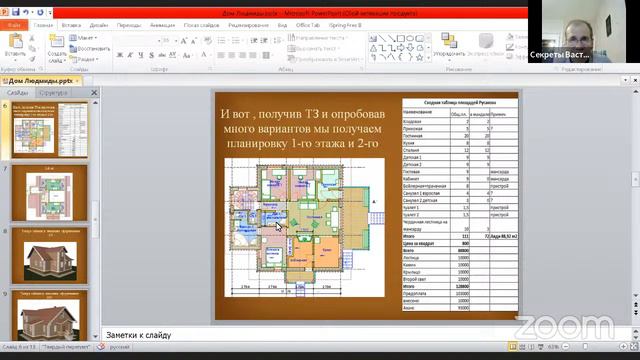The width and height of the screenshot is (640, 360).
Task: Apply a bulleted list
Action: 221,41
